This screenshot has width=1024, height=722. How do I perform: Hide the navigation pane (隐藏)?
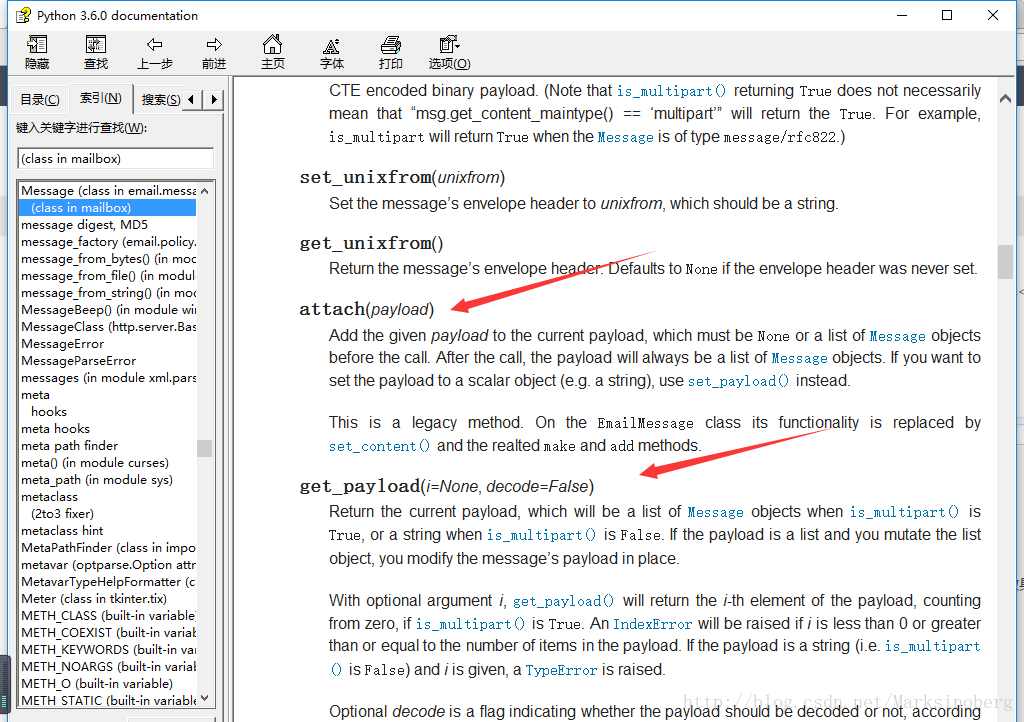click(37, 52)
